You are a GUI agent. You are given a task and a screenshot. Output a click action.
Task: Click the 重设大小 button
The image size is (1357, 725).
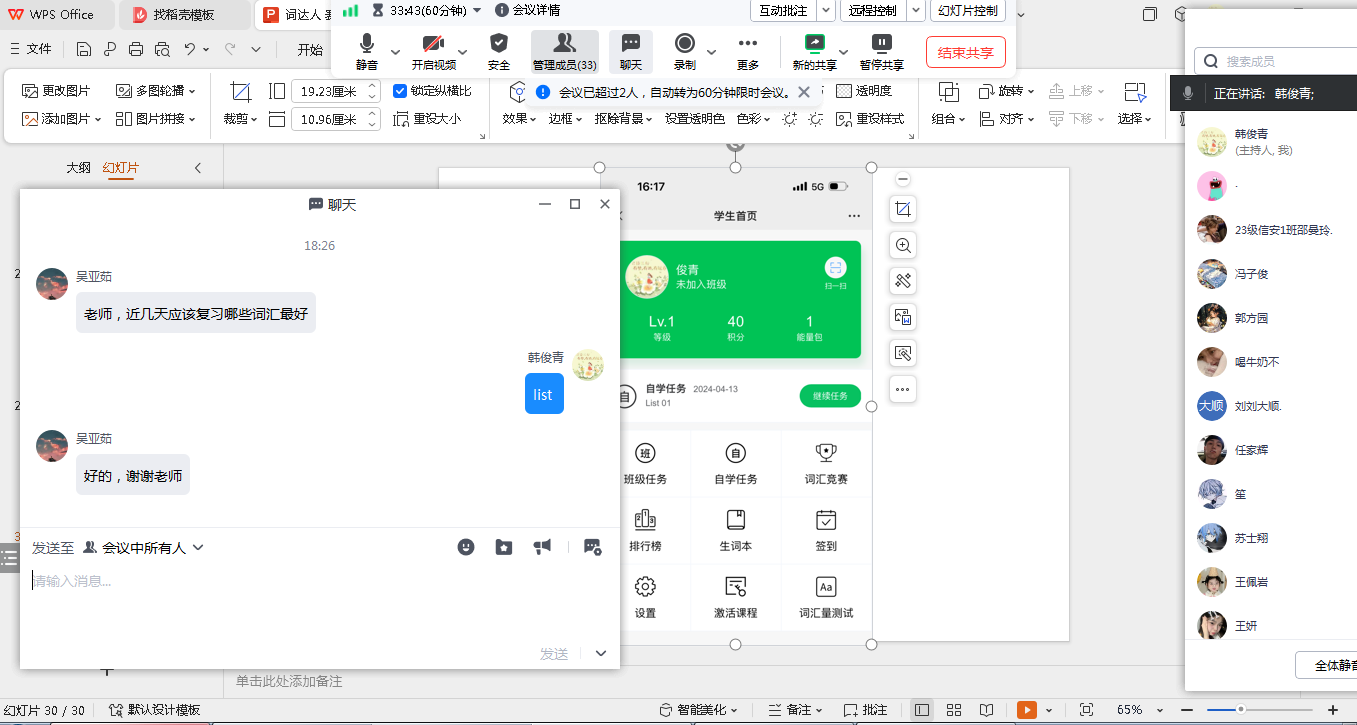coord(427,119)
